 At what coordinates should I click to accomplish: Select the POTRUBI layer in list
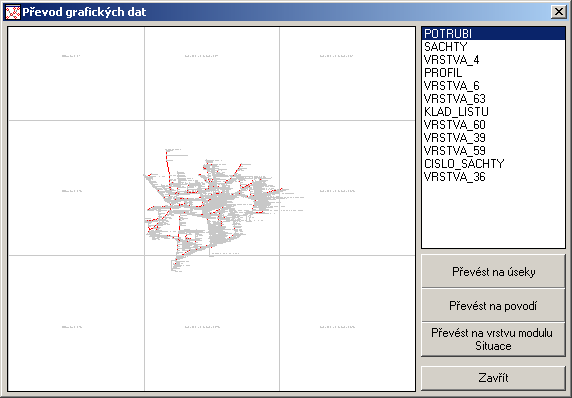coord(493,34)
